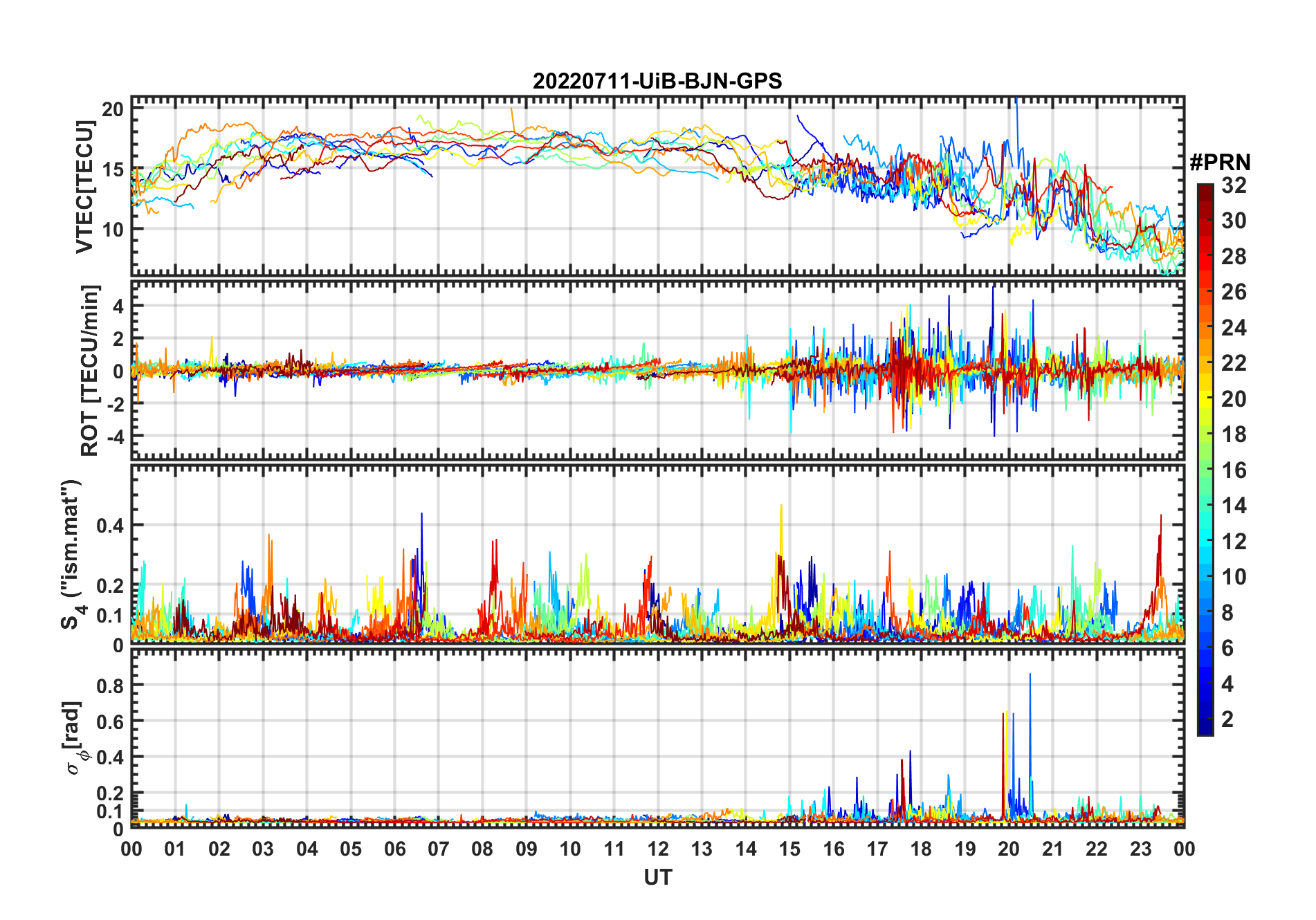This screenshot has height=920, width=1316.
Task: Click colorbar tick label 32
Action: coord(1234,185)
